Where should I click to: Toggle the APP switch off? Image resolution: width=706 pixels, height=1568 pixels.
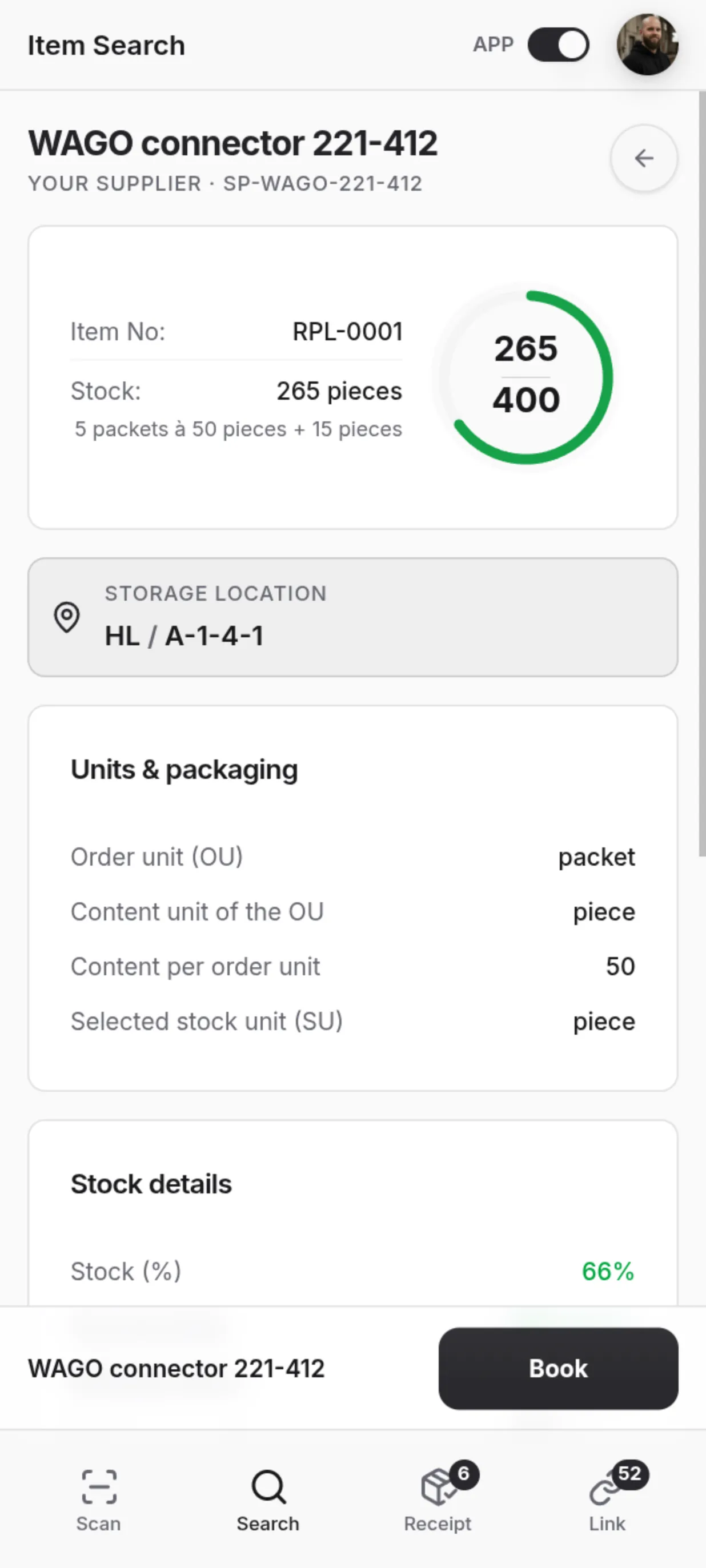(557, 45)
